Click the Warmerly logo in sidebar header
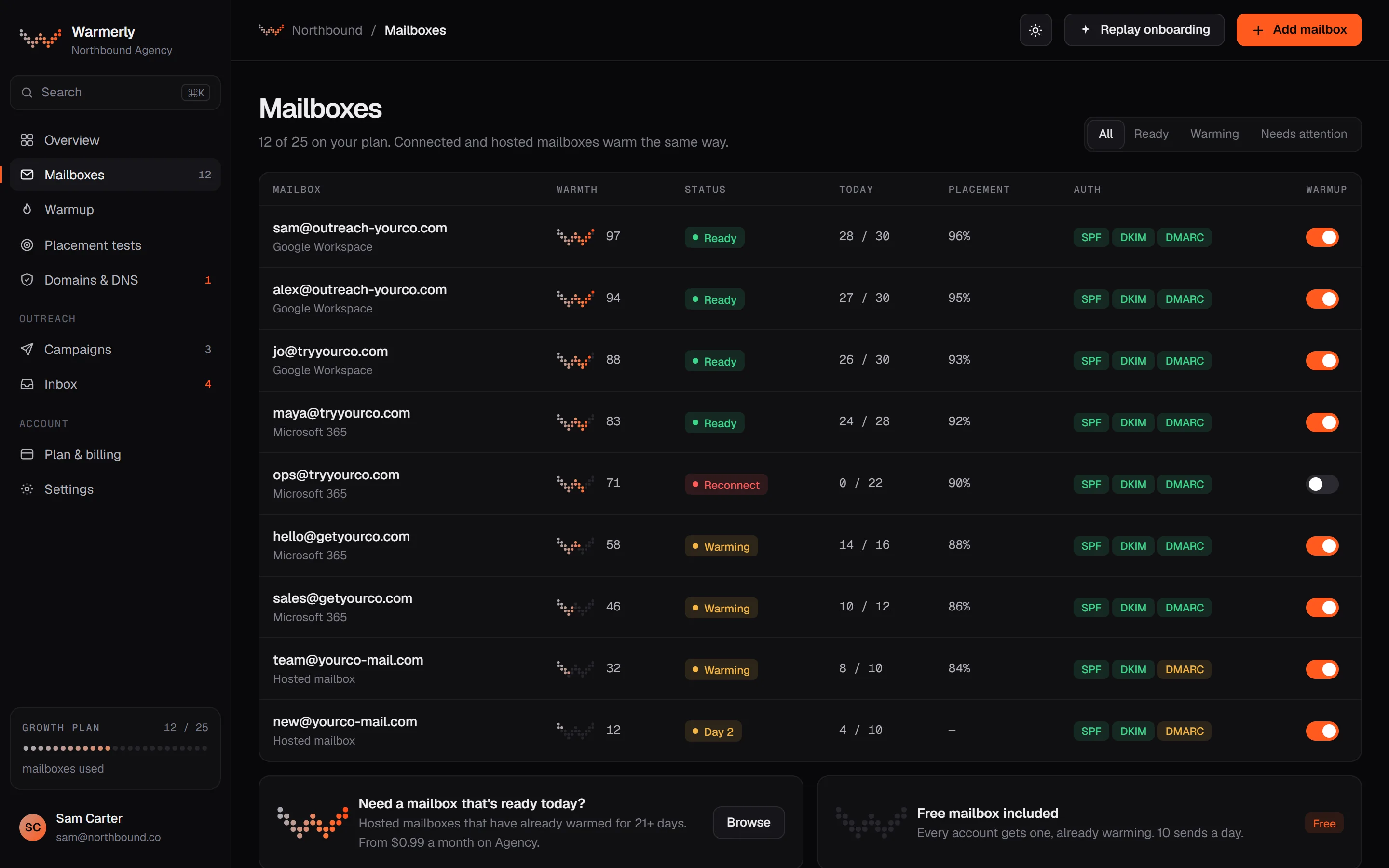 [40, 39]
